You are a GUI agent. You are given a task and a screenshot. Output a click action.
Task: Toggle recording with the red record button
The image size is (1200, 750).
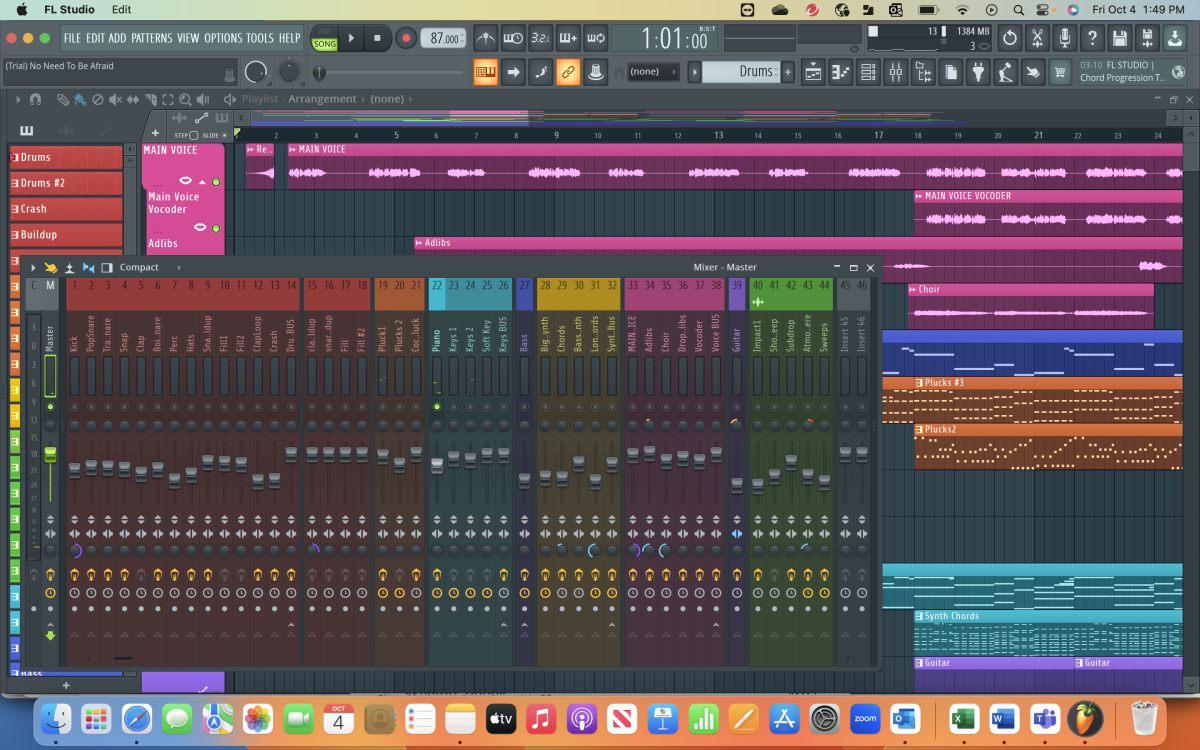(405, 38)
